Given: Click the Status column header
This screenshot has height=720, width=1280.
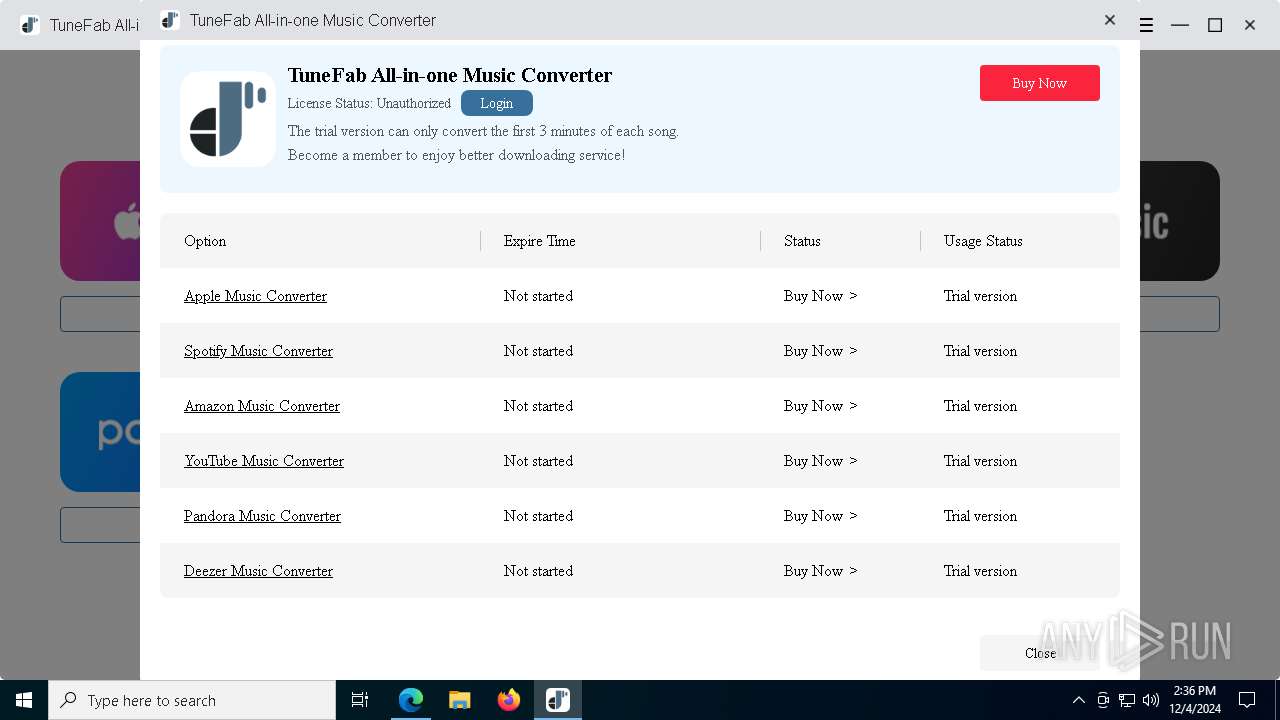Looking at the screenshot, I should coord(802,241).
